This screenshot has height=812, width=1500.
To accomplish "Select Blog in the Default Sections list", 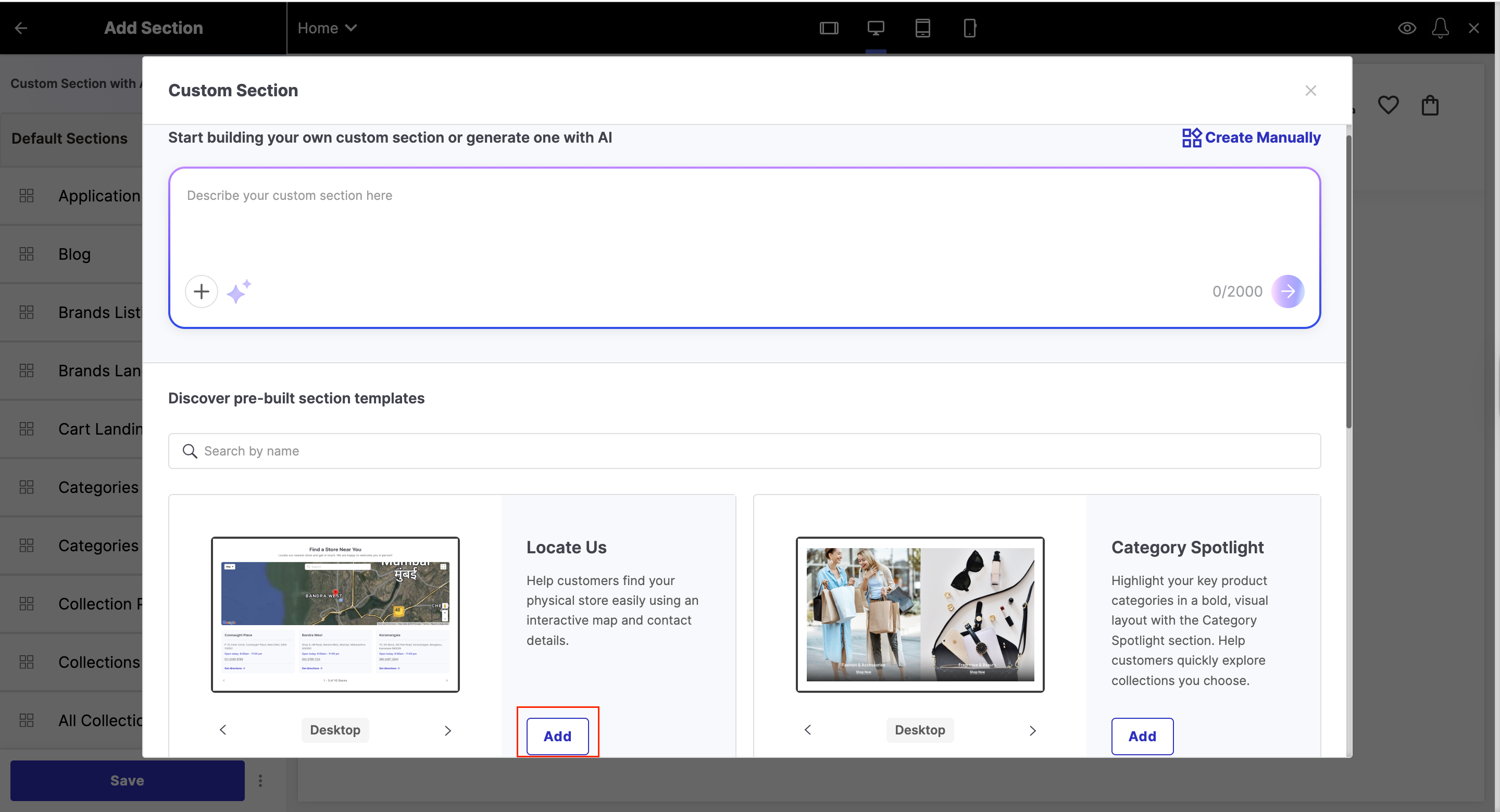I will tap(74, 255).
